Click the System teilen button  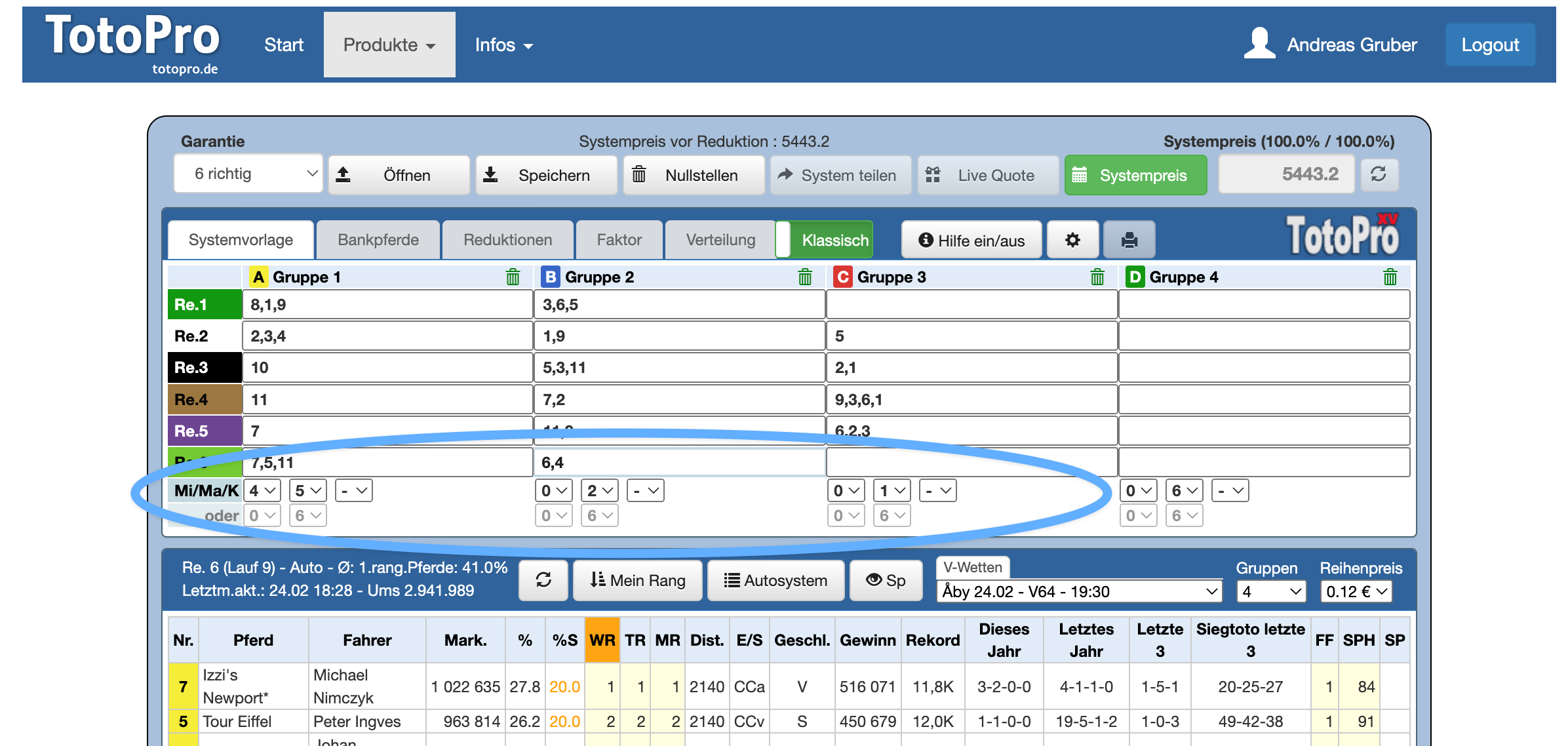tap(841, 175)
